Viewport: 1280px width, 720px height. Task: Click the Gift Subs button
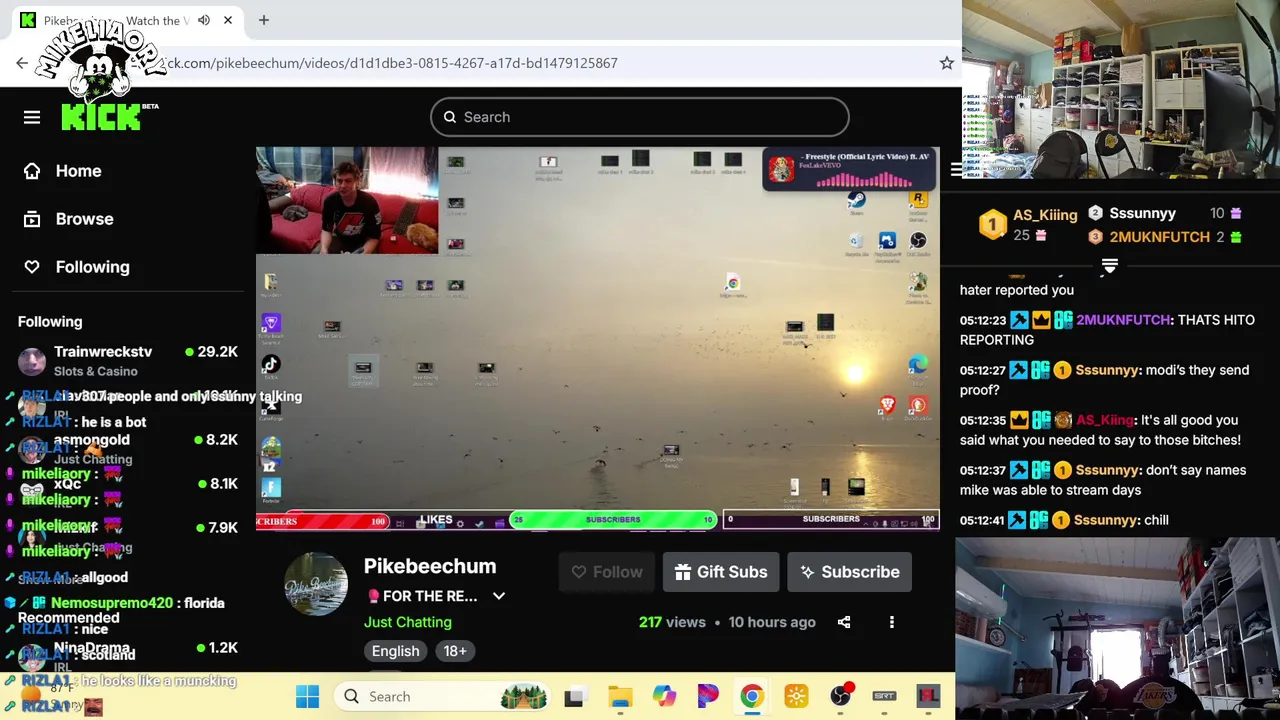[x=721, y=572]
